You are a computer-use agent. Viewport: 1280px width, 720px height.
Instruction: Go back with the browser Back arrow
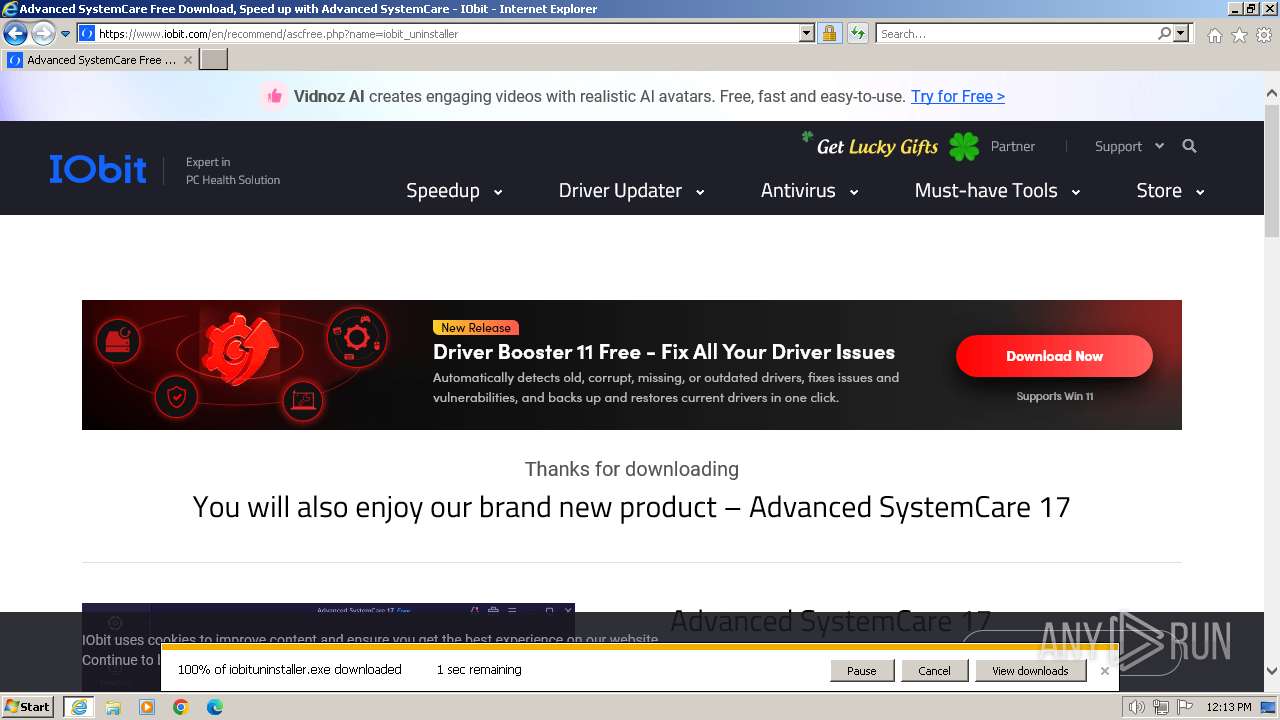click(15, 33)
